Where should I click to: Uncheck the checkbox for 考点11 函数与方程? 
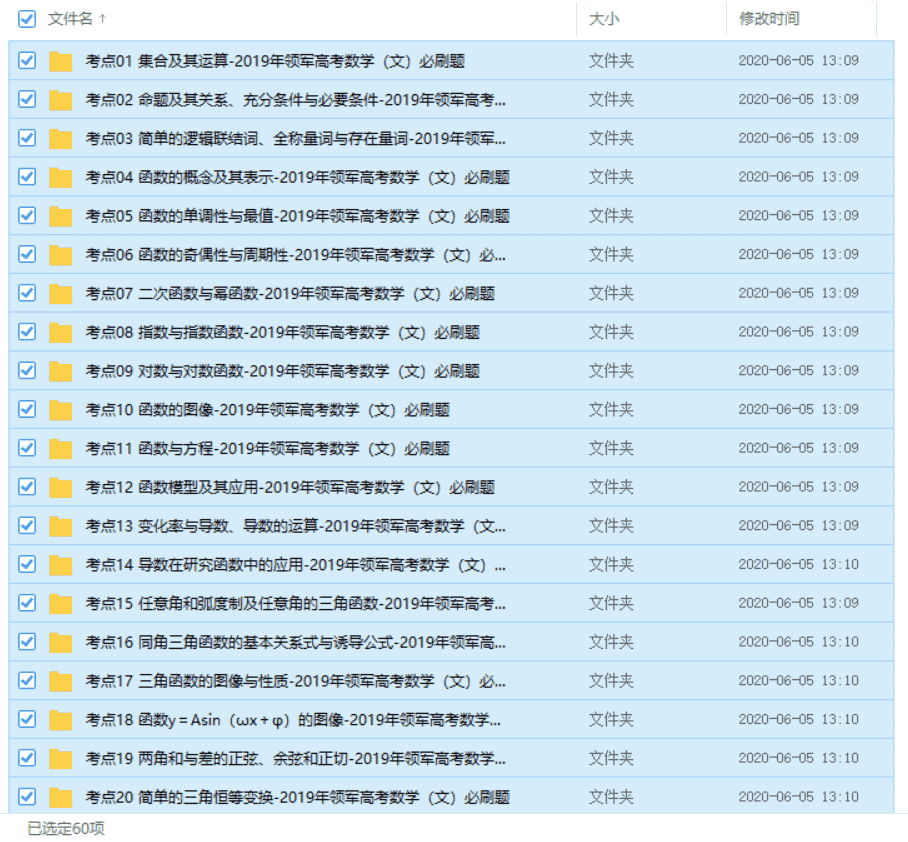click(27, 449)
